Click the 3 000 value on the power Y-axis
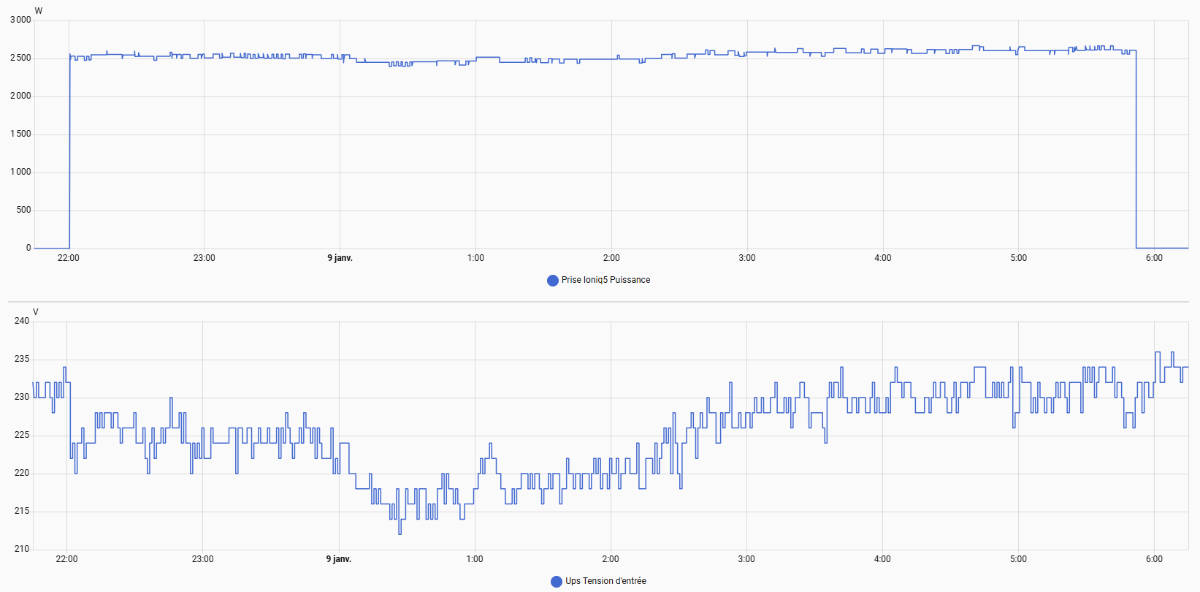 coord(16,21)
